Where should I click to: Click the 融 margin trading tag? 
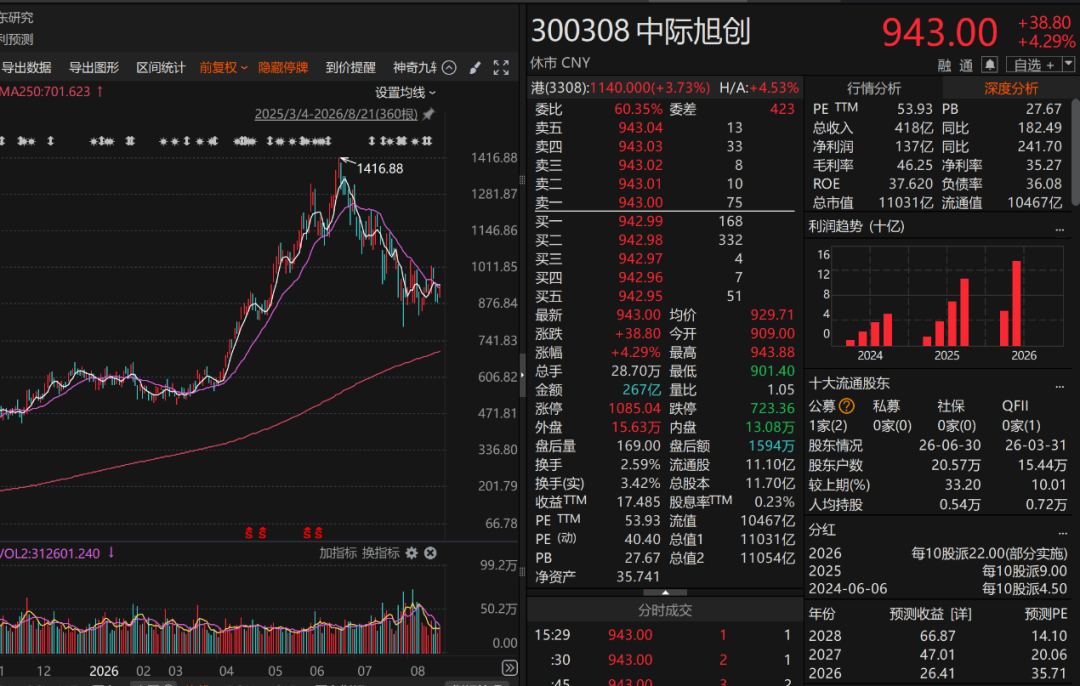(944, 65)
